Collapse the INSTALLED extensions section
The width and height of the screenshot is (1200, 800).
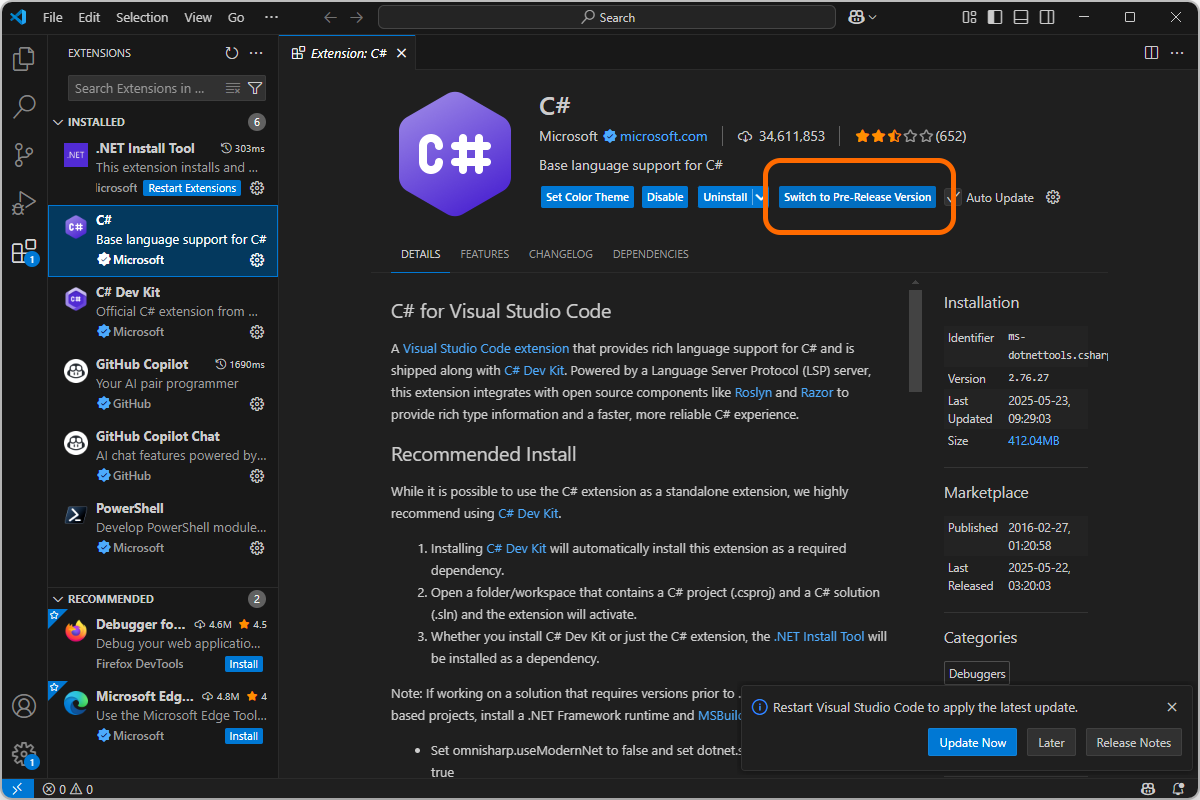pos(58,121)
